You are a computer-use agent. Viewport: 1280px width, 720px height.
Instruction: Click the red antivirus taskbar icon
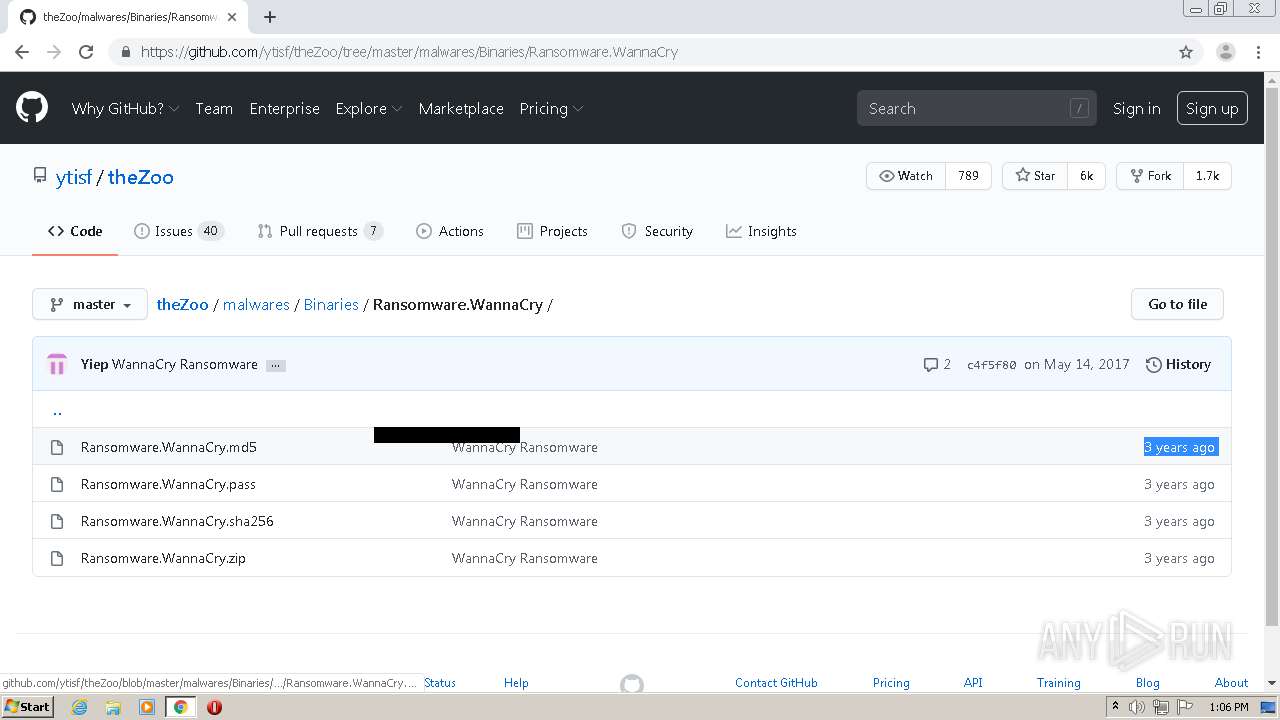click(214, 707)
